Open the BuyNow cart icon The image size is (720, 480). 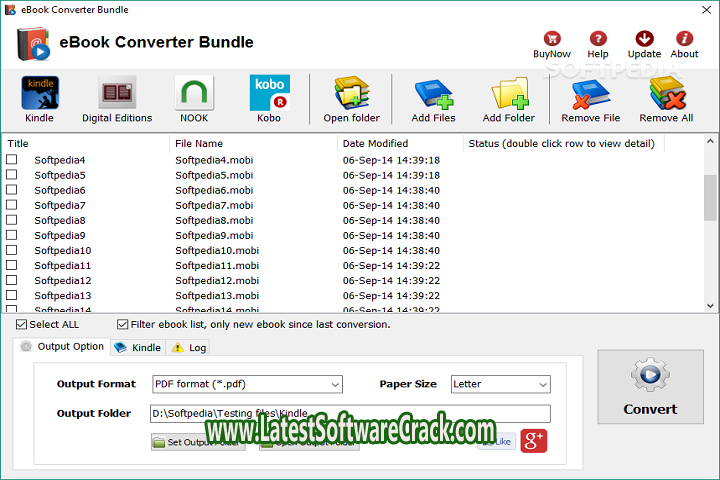tap(552, 39)
